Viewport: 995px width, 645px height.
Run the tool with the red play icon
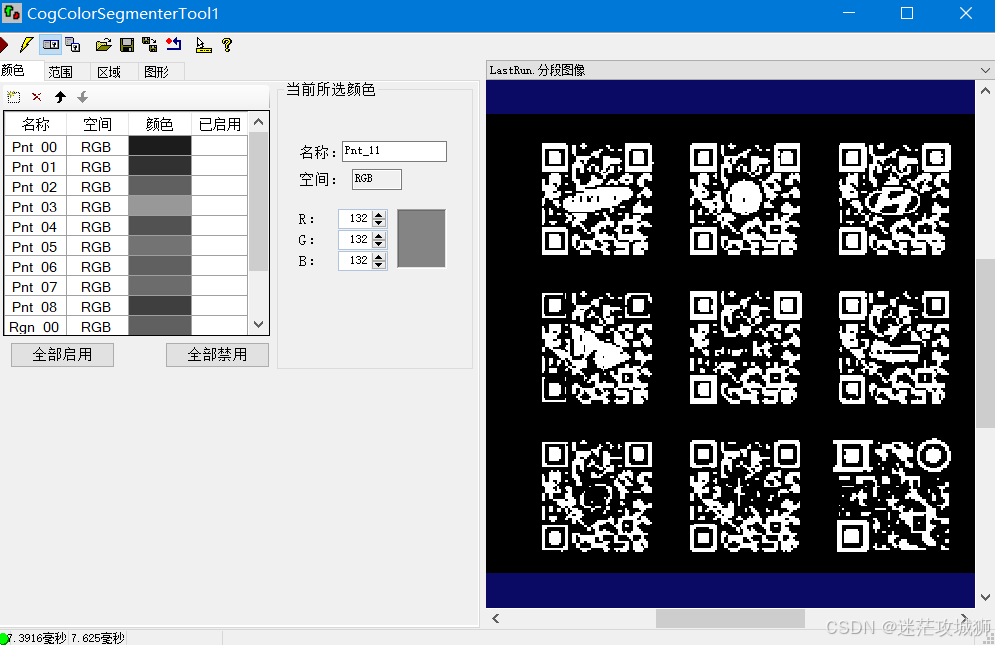[x=4, y=45]
